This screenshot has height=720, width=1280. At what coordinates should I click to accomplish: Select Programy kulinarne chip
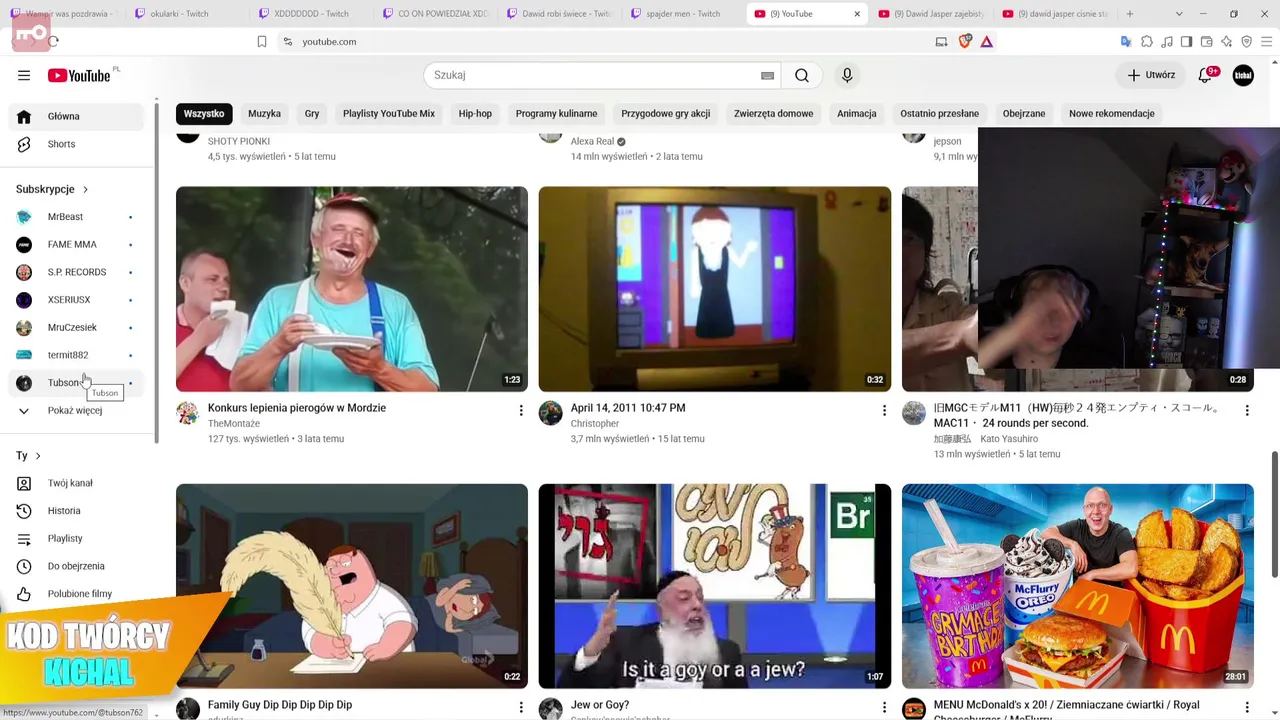tap(556, 113)
